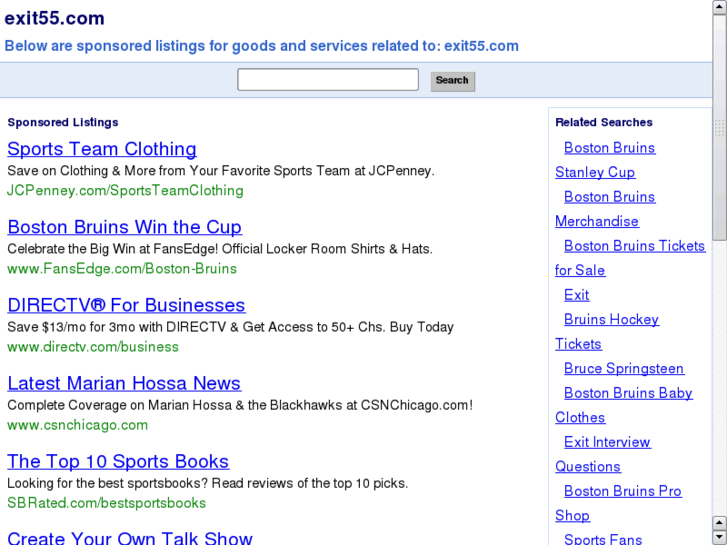Viewport: 727px width, 545px height.
Task: Select Boston Bruins Baby Clothes related search
Action: 628,393
